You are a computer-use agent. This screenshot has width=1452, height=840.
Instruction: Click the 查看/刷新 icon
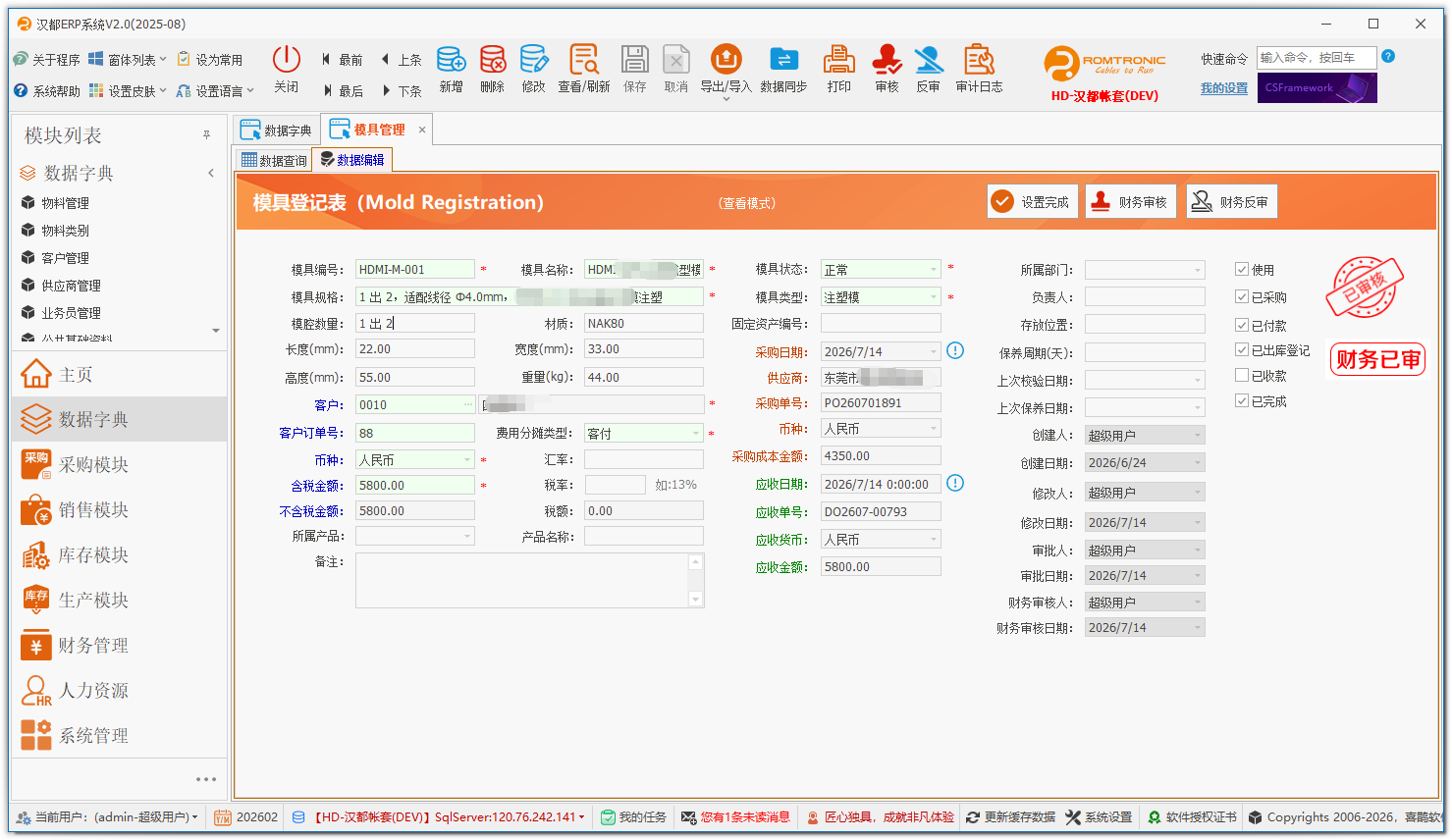click(584, 60)
